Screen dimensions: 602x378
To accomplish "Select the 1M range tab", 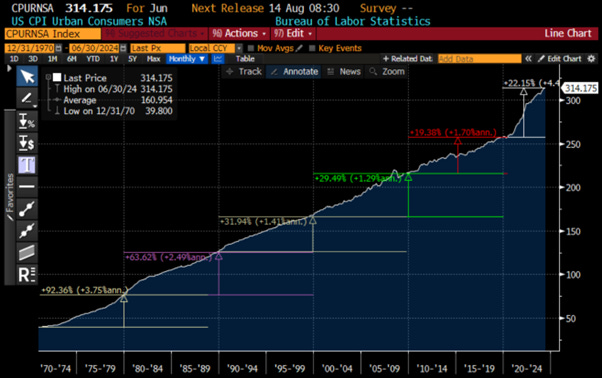I will click(x=53, y=59).
